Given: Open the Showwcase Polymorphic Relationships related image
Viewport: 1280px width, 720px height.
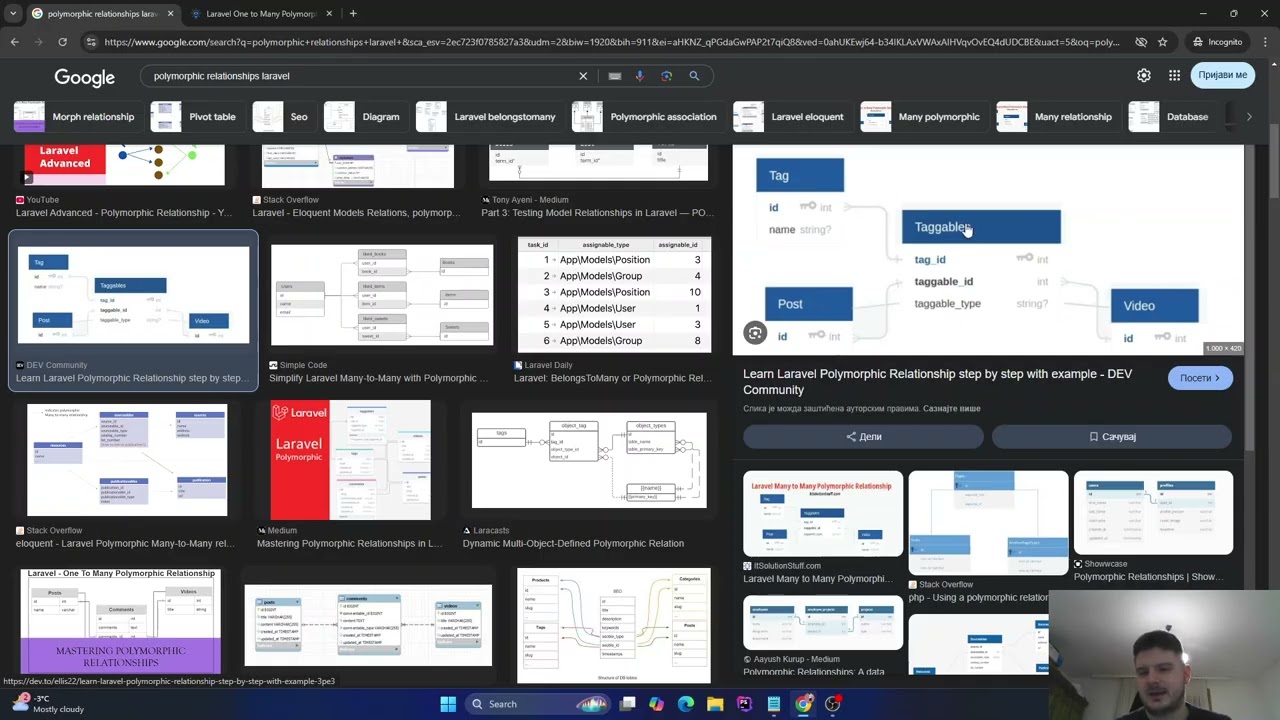Looking at the screenshot, I should pos(1153,512).
